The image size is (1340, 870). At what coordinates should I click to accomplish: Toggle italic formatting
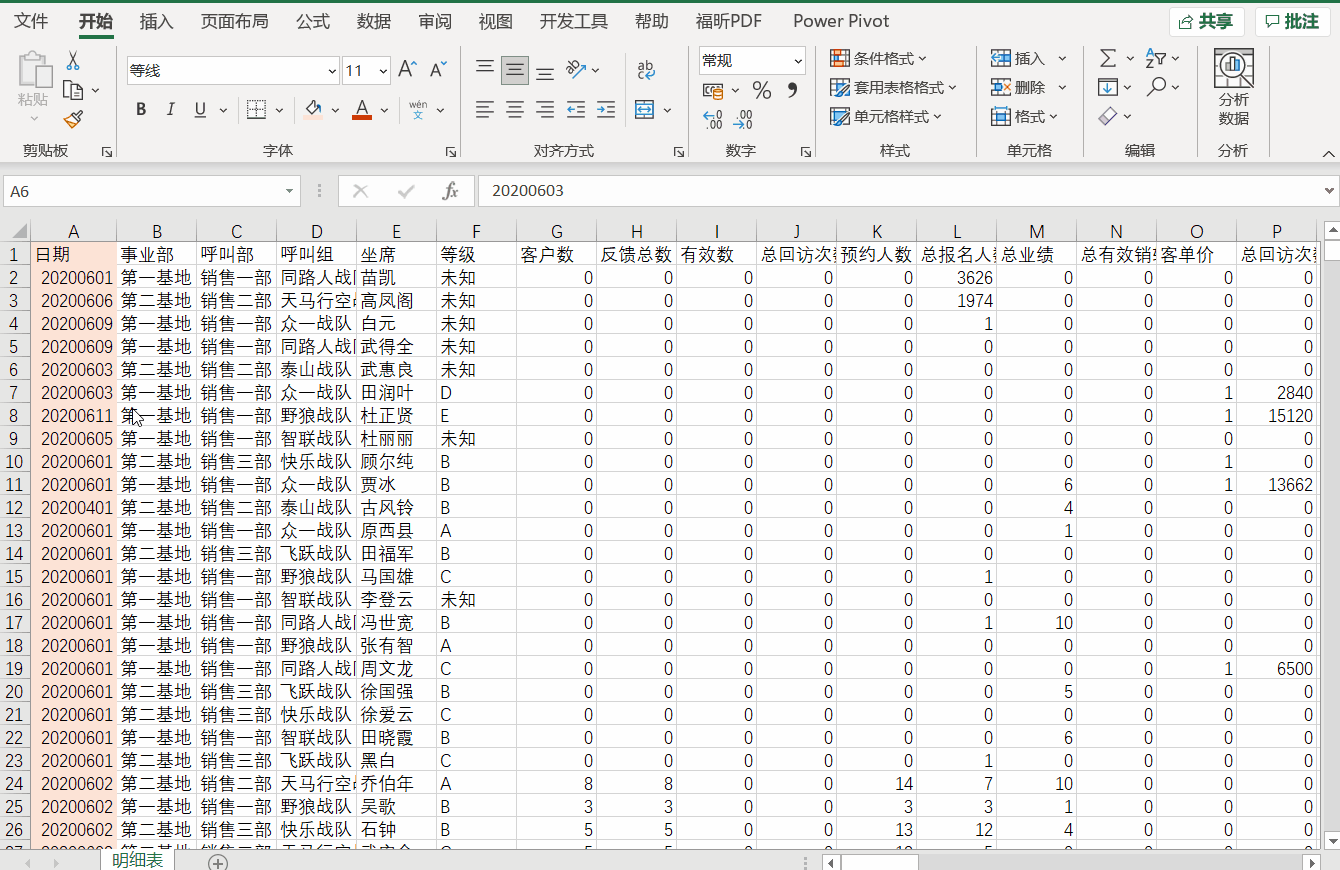click(x=170, y=109)
